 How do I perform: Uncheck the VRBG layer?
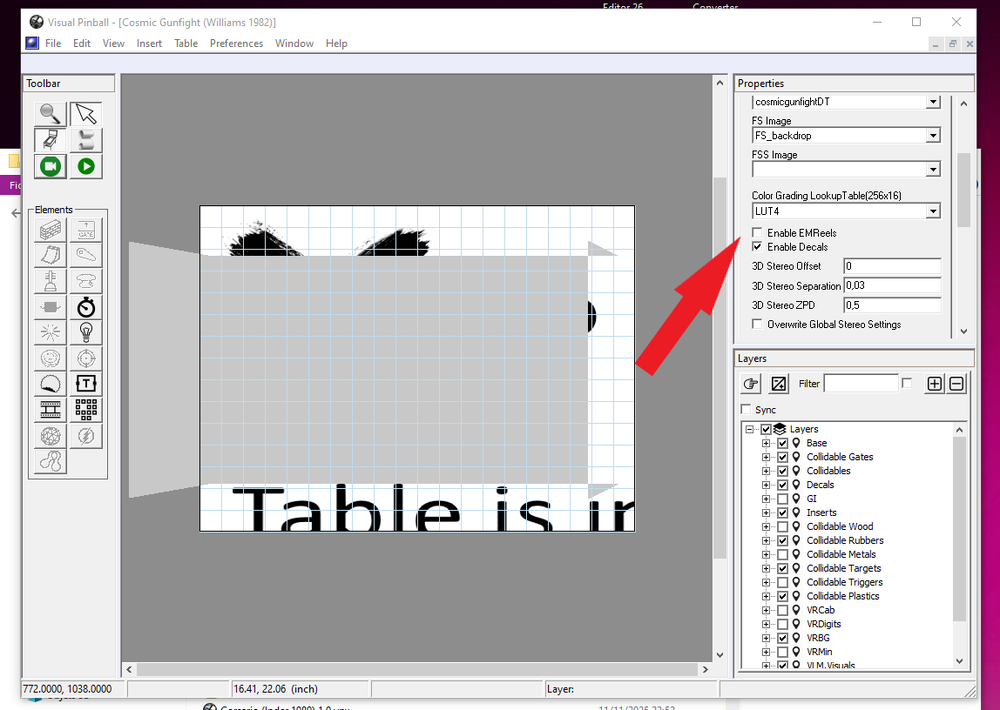click(783, 638)
